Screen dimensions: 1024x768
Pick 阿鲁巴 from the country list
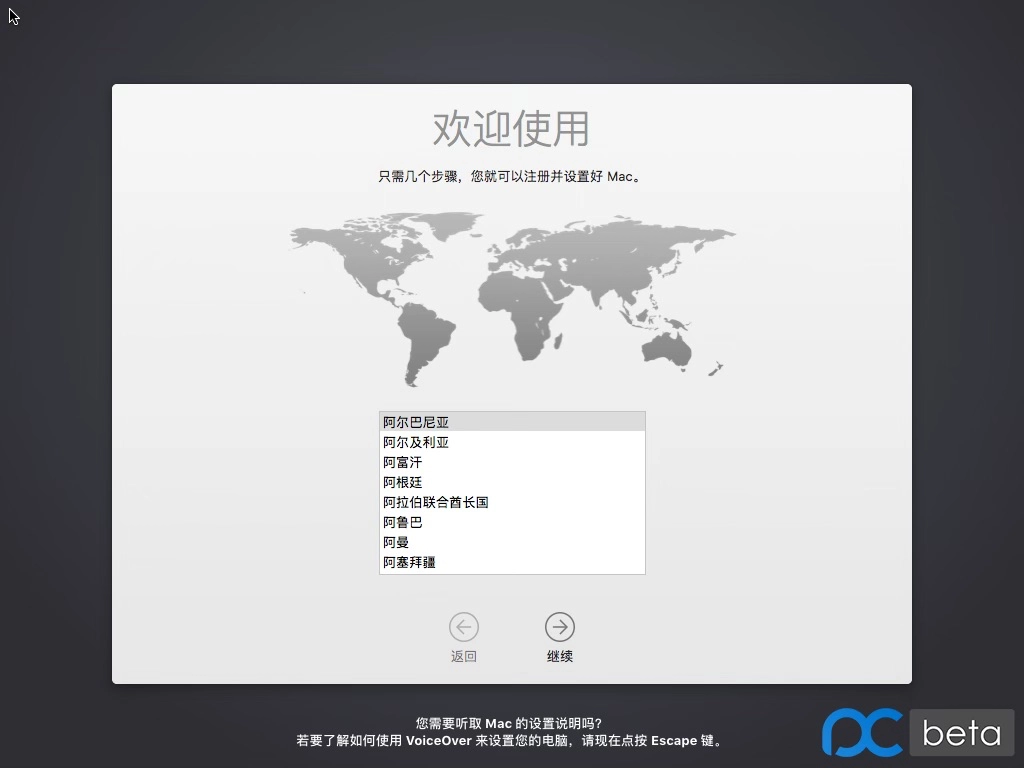point(512,522)
